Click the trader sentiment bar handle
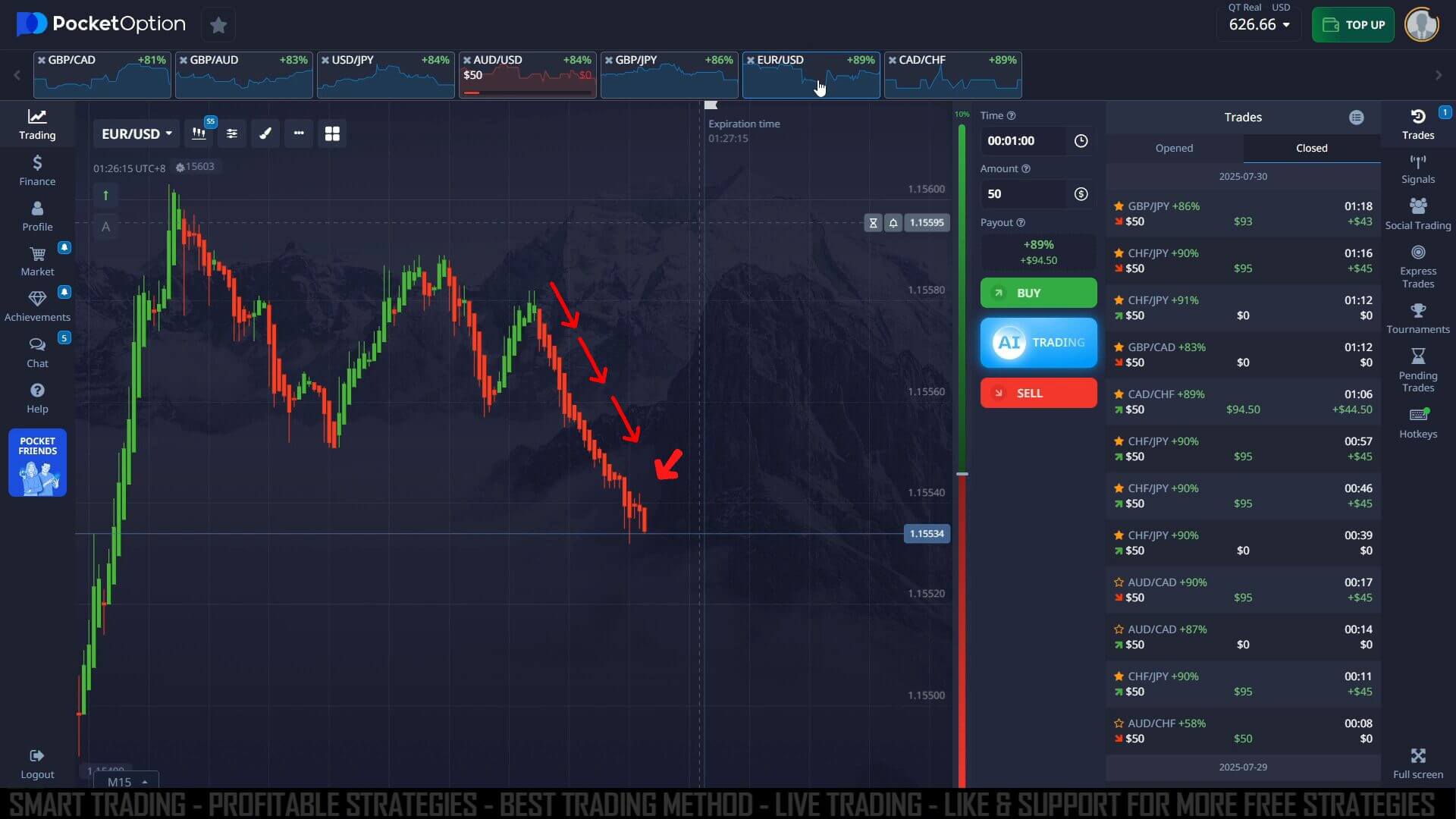1456x819 pixels. (962, 474)
